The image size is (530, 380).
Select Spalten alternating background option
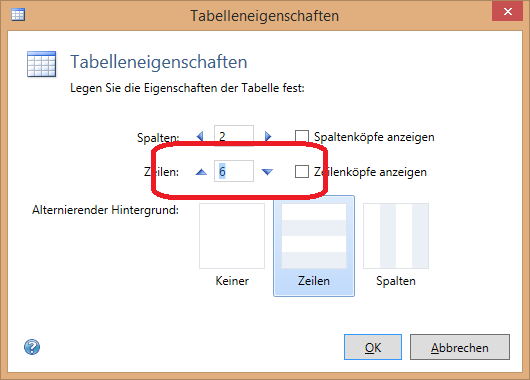(x=396, y=245)
